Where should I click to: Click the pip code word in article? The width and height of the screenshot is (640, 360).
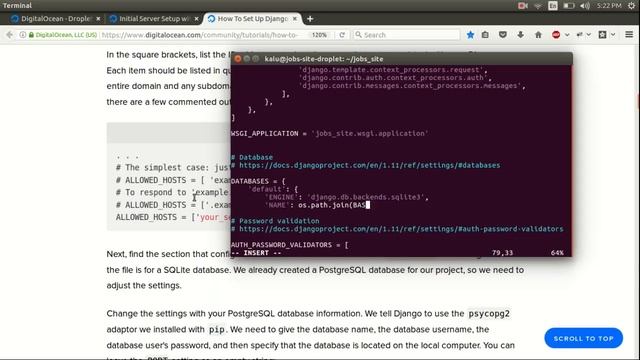pos(217,330)
